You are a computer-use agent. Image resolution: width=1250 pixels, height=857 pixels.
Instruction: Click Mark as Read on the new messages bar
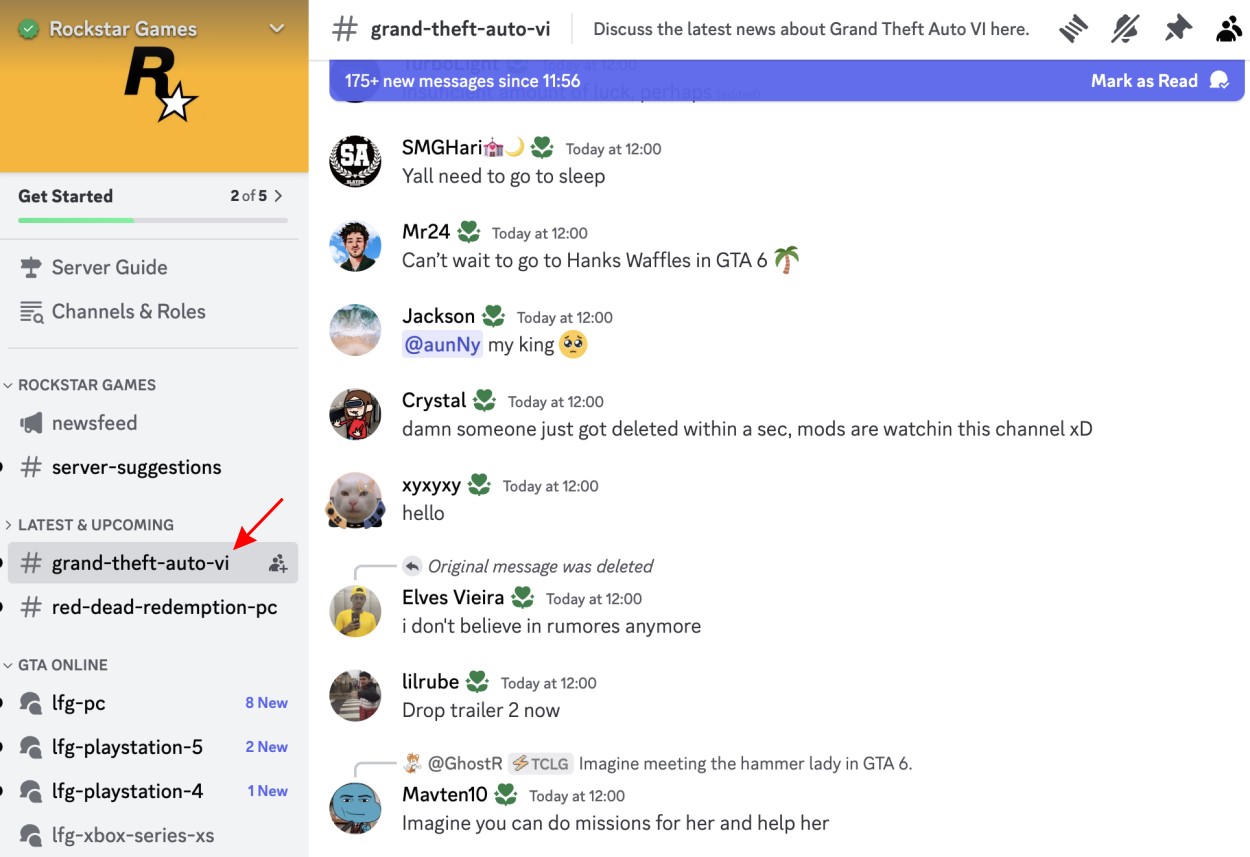[x=1144, y=80]
